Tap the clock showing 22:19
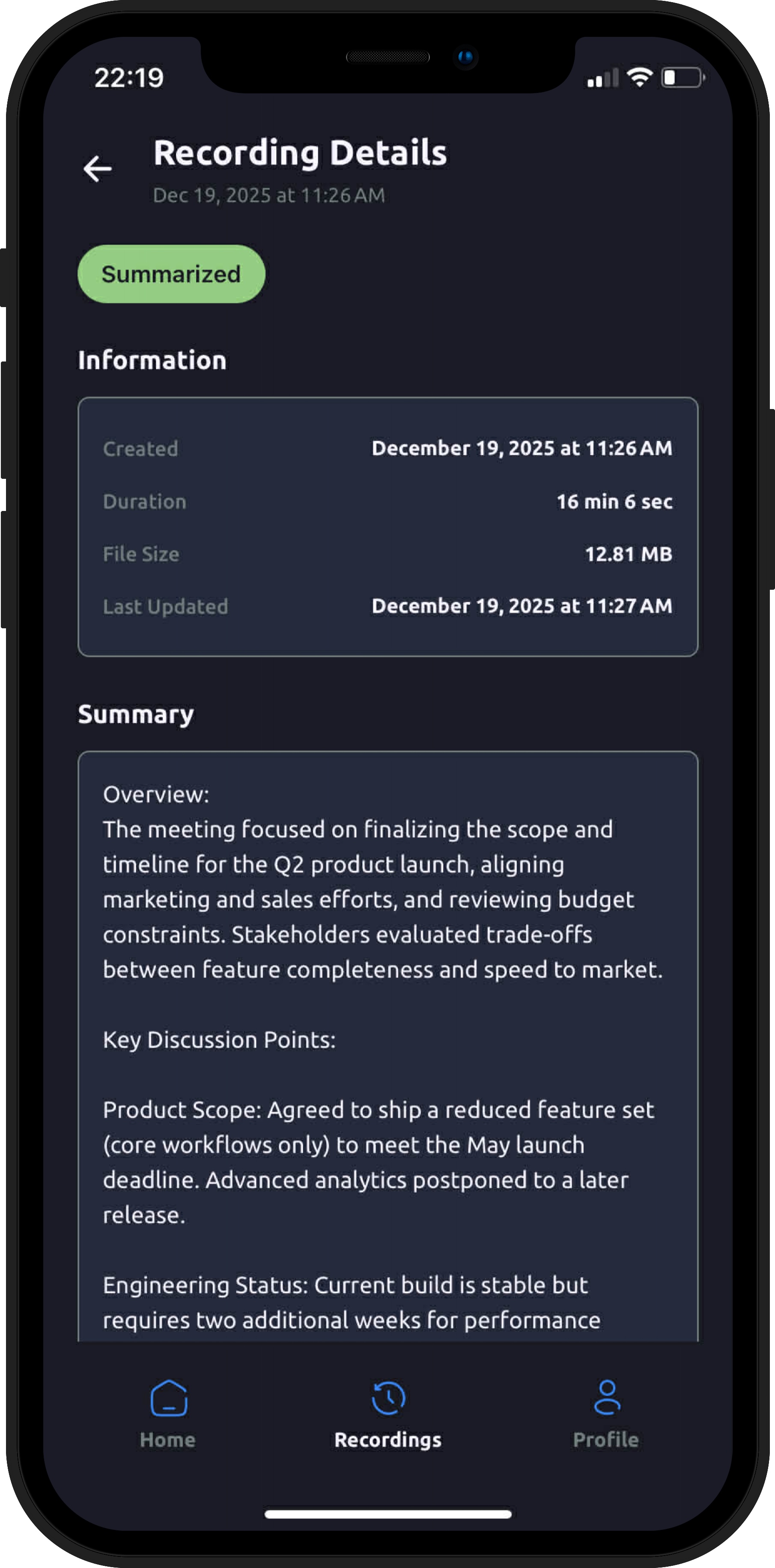This screenshot has height=1568, width=775. (x=129, y=77)
